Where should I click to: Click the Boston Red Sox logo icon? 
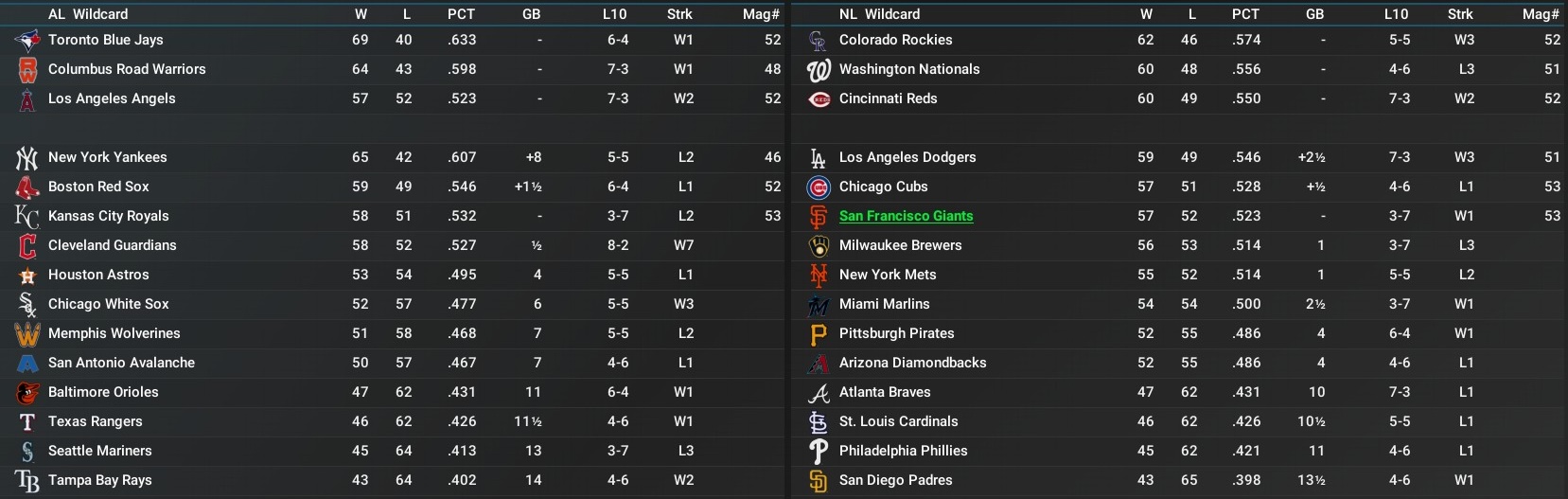coord(27,187)
